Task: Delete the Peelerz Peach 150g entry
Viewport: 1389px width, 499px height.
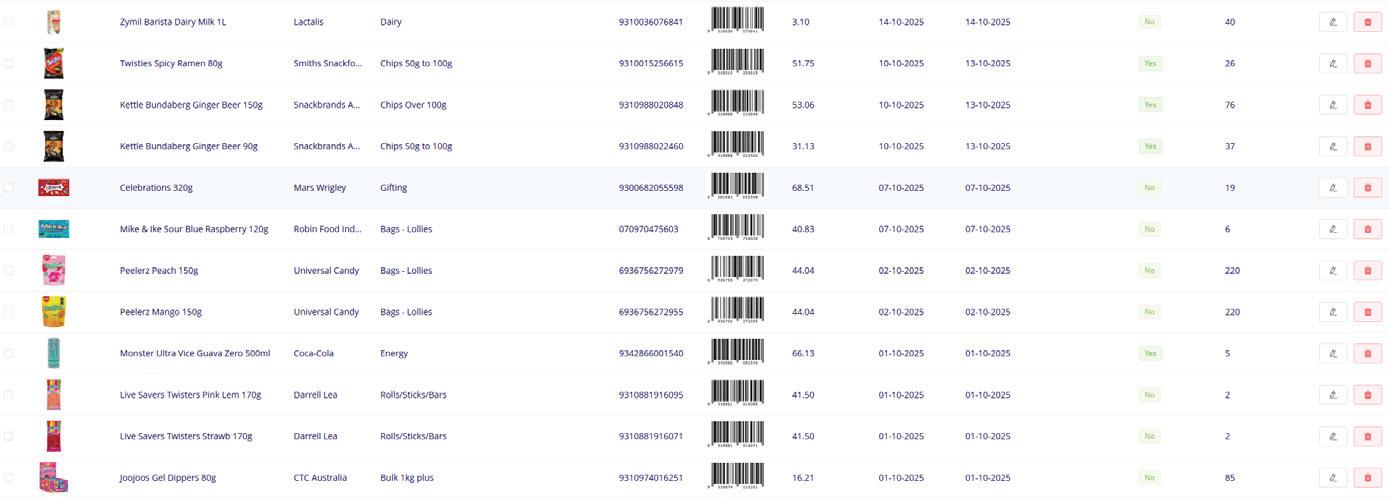Action: pyautogui.click(x=1367, y=270)
